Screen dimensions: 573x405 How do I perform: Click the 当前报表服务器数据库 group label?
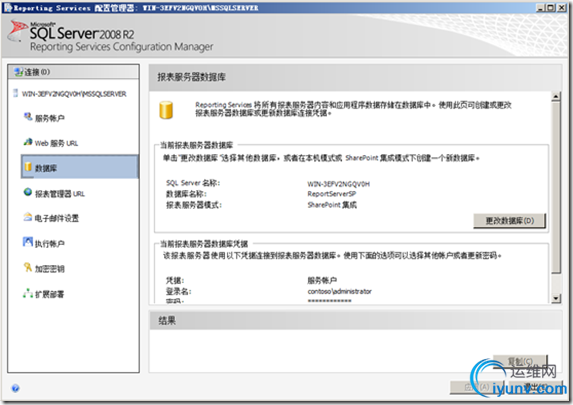197,145
